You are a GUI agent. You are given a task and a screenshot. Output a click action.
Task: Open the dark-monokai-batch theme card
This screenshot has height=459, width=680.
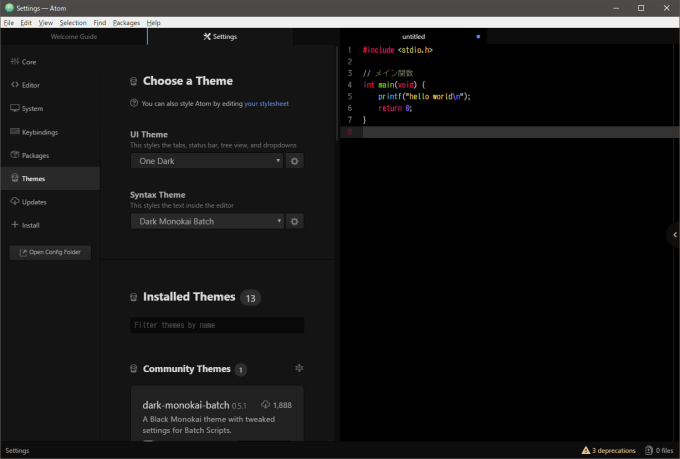217,413
